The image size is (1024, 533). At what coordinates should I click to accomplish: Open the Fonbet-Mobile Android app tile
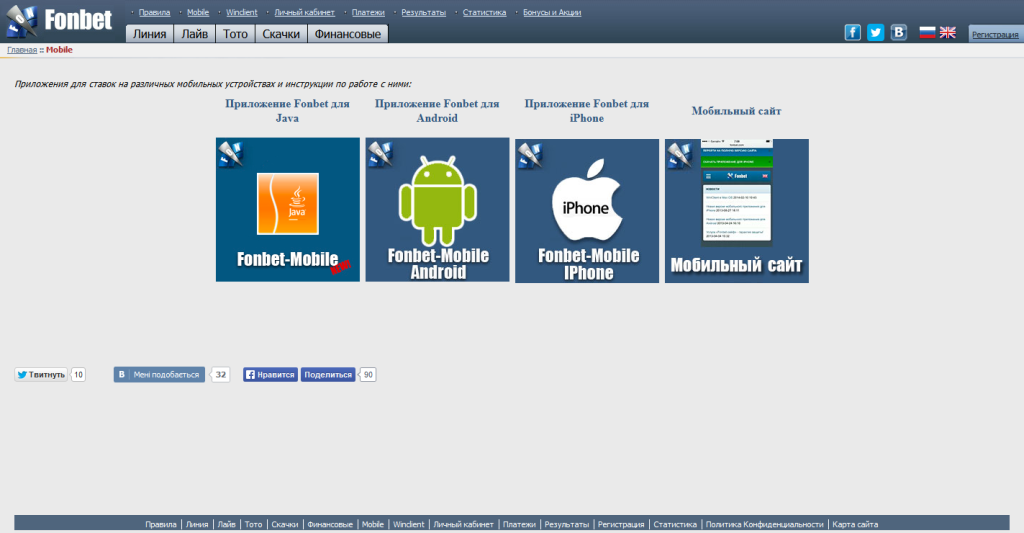click(x=437, y=210)
